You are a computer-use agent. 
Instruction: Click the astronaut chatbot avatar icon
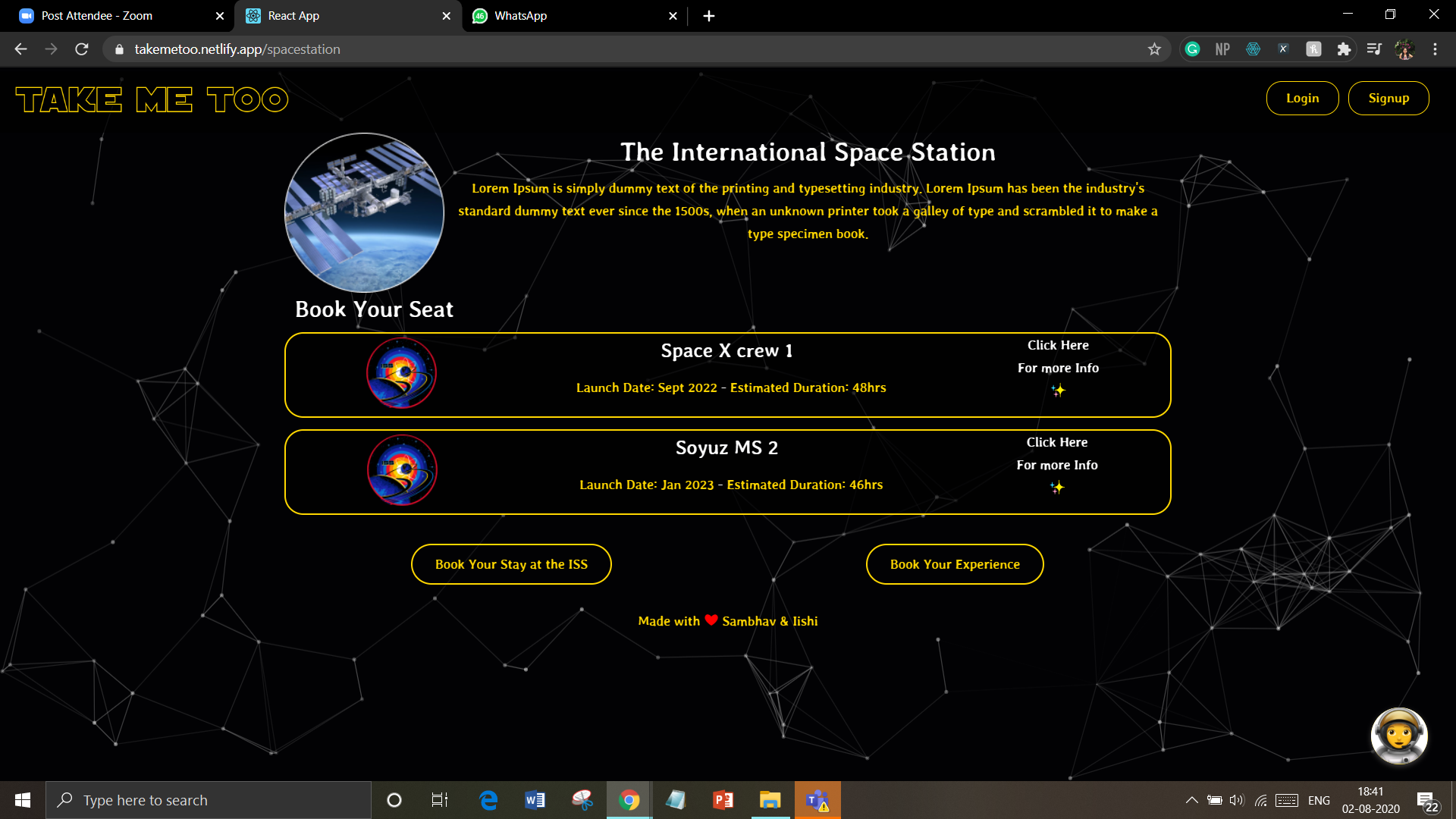1399,736
